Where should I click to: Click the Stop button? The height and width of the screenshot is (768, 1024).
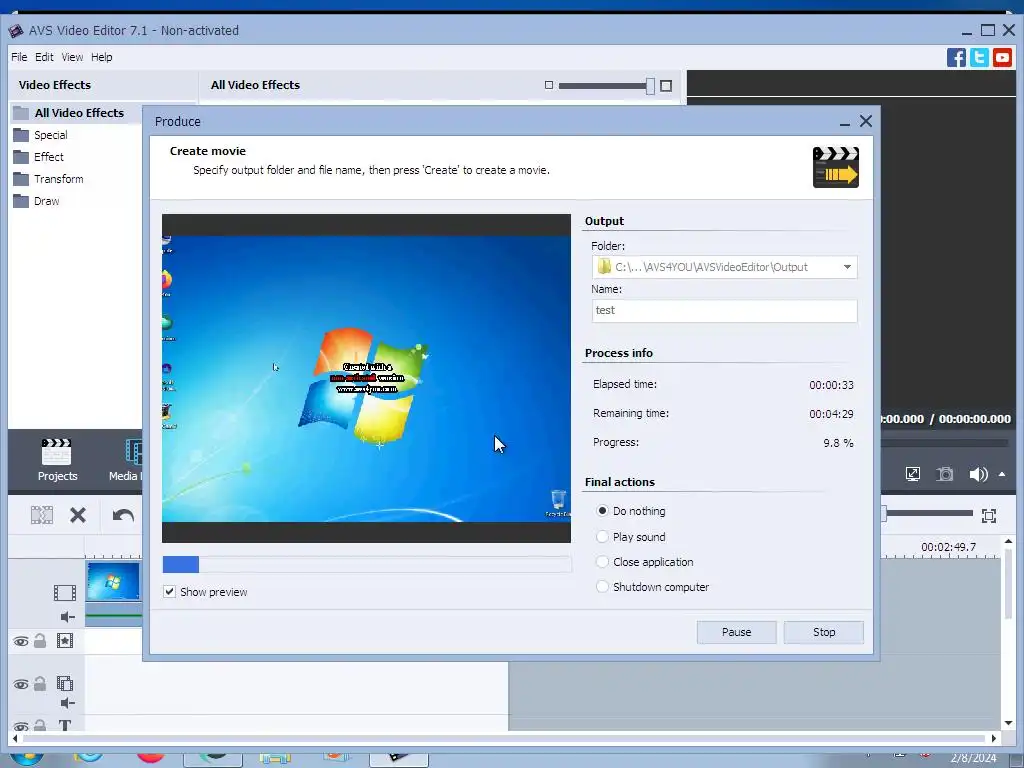(824, 632)
